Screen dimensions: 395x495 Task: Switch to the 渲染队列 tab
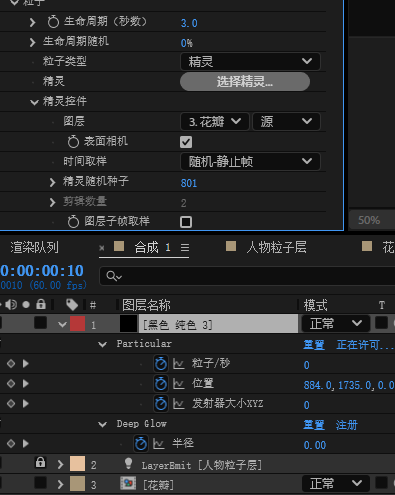point(34,247)
